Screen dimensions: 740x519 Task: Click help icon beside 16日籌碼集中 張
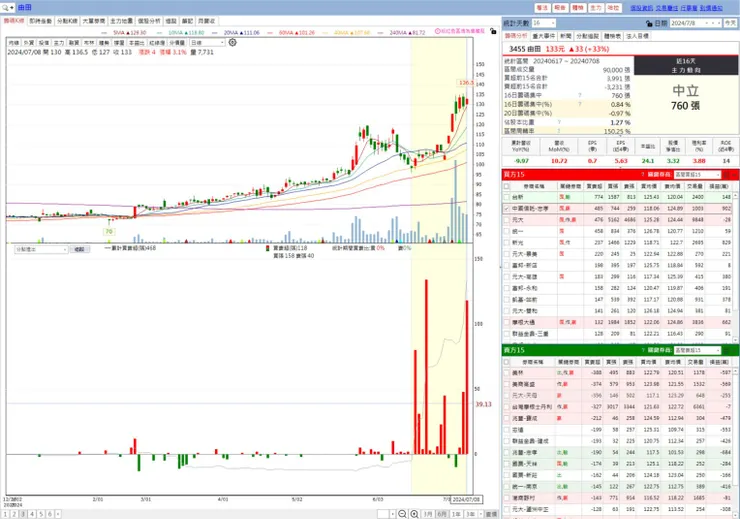tap(580, 95)
